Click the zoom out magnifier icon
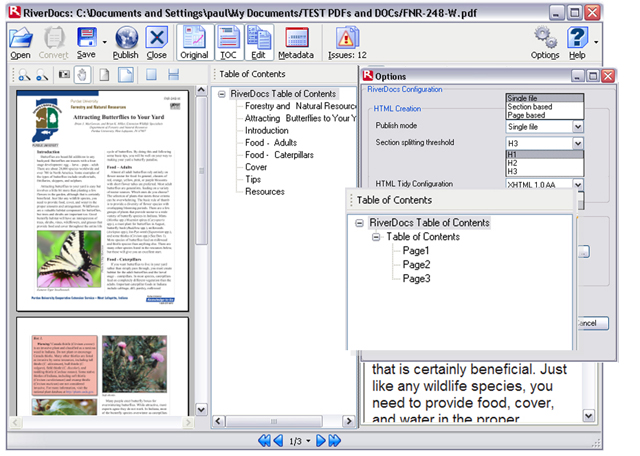The image size is (640, 456). 42,75
